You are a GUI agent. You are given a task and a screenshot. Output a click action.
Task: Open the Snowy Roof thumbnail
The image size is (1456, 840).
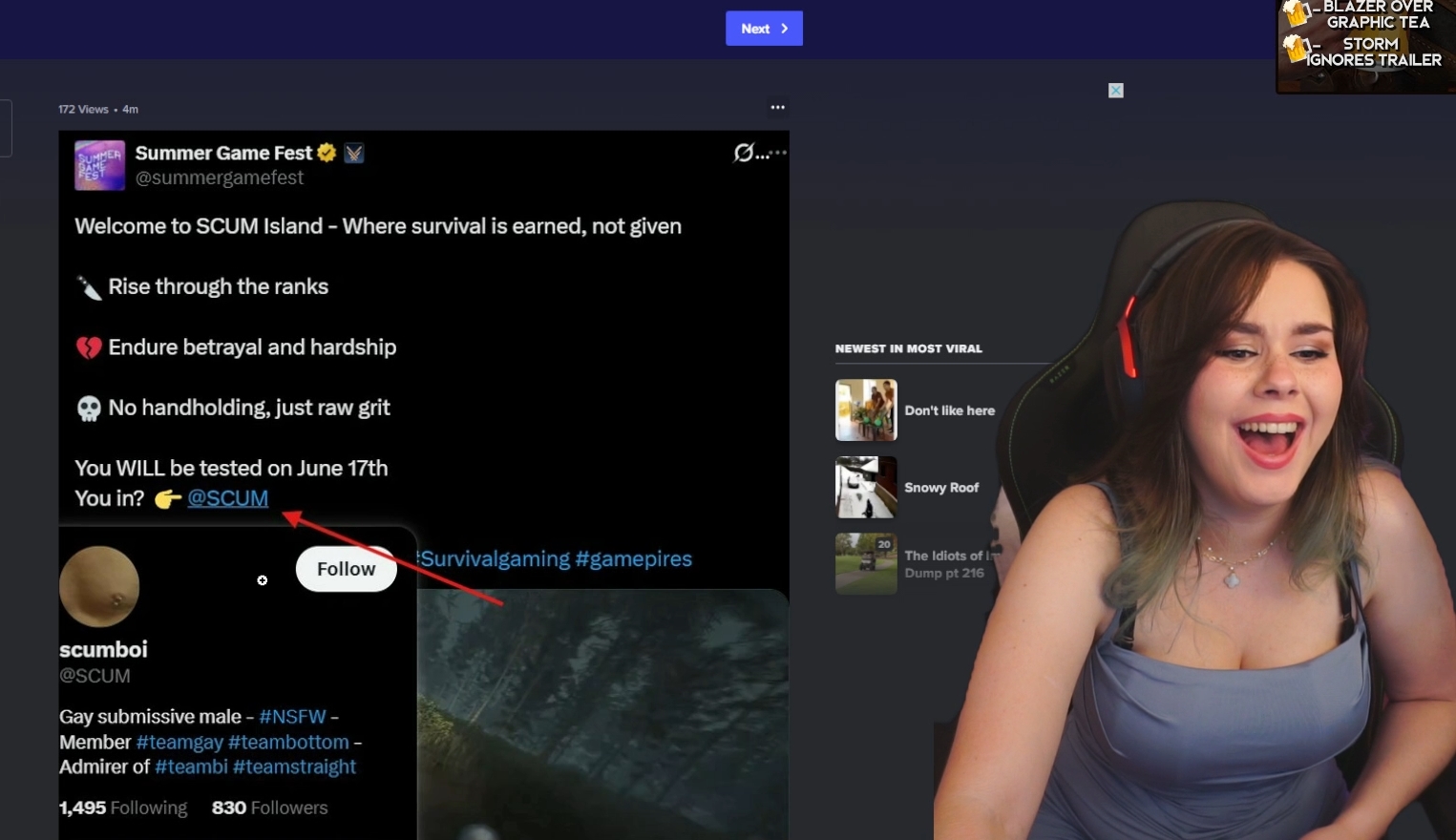[866, 487]
